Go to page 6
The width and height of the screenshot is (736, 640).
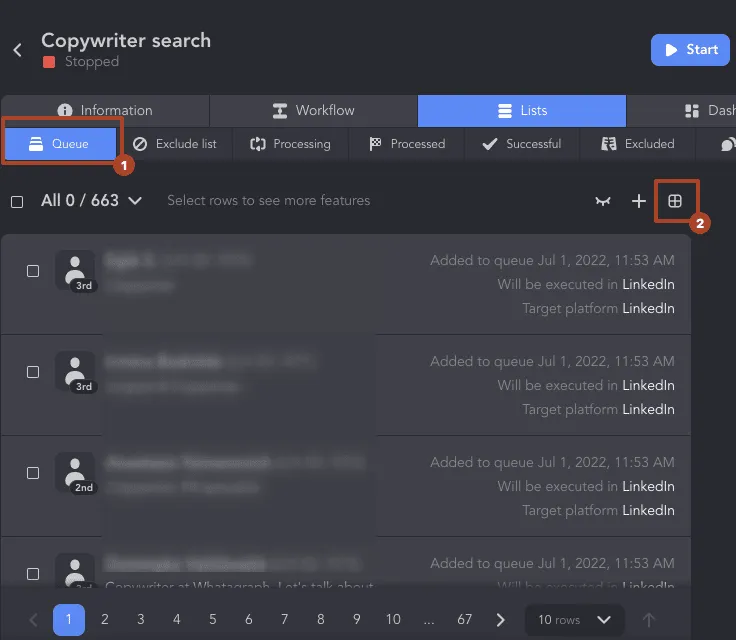click(x=249, y=620)
